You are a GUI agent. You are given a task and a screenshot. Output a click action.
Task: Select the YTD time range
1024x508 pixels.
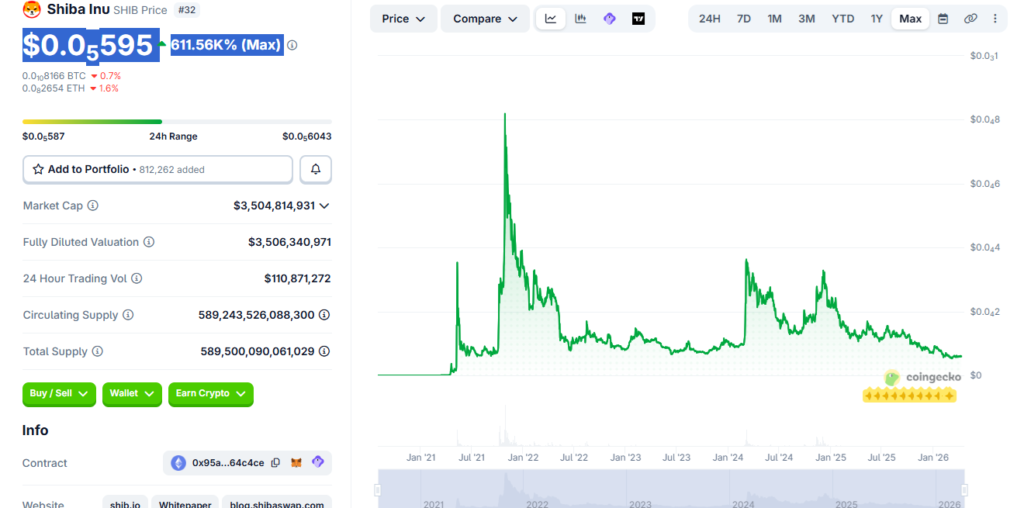pos(843,19)
